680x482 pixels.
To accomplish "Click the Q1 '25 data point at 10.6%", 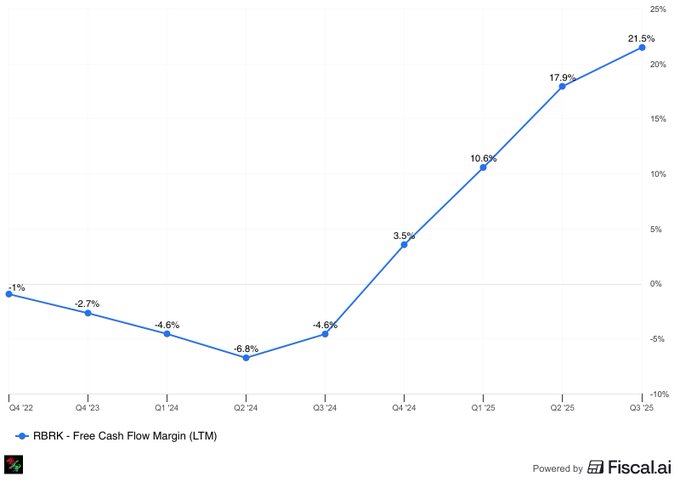I will pyautogui.click(x=483, y=167).
